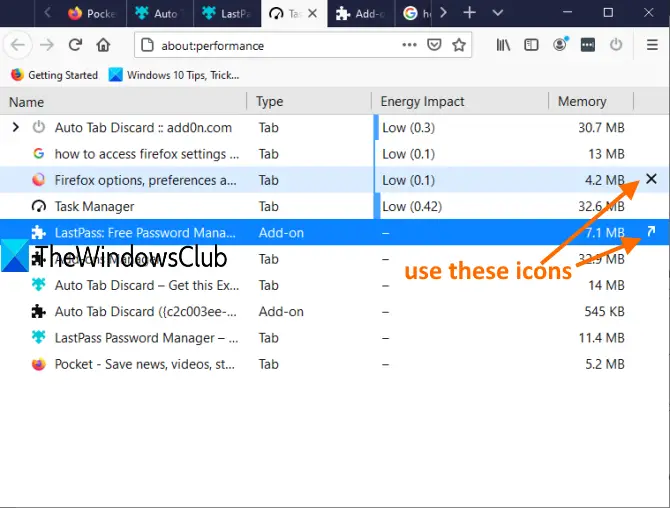The width and height of the screenshot is (670, 508).
Task: Expand the Auto Tab Discard add0n.com row
Action: 15,127
